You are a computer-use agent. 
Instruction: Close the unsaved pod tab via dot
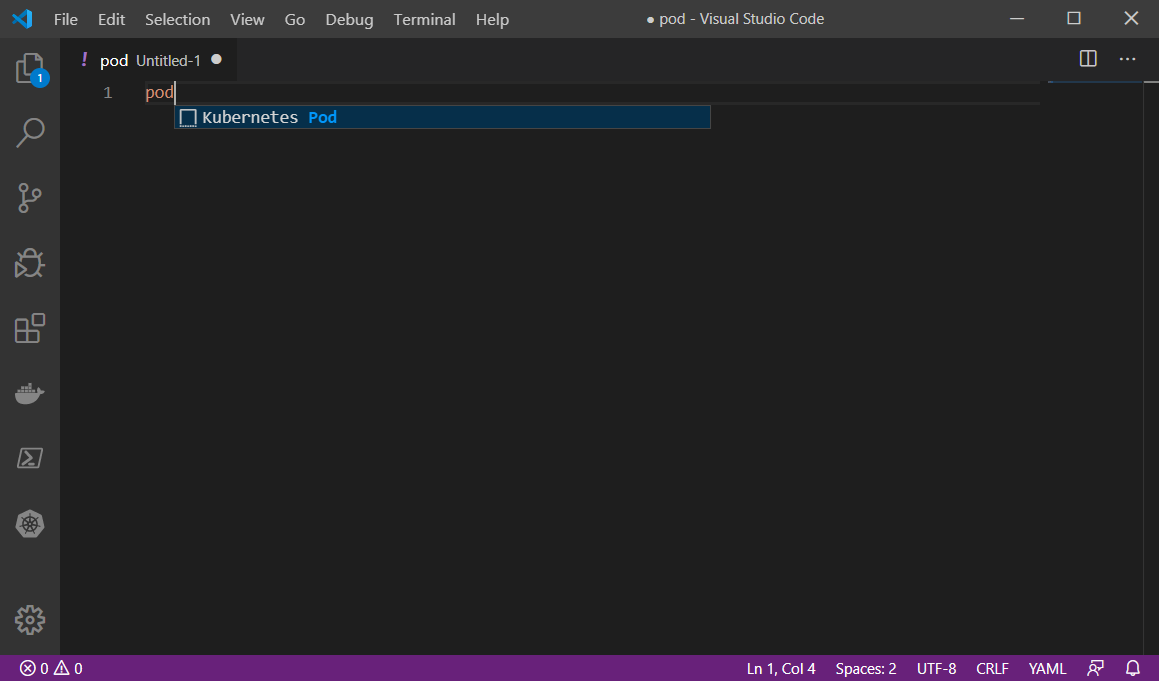click(x=217, y=59)
